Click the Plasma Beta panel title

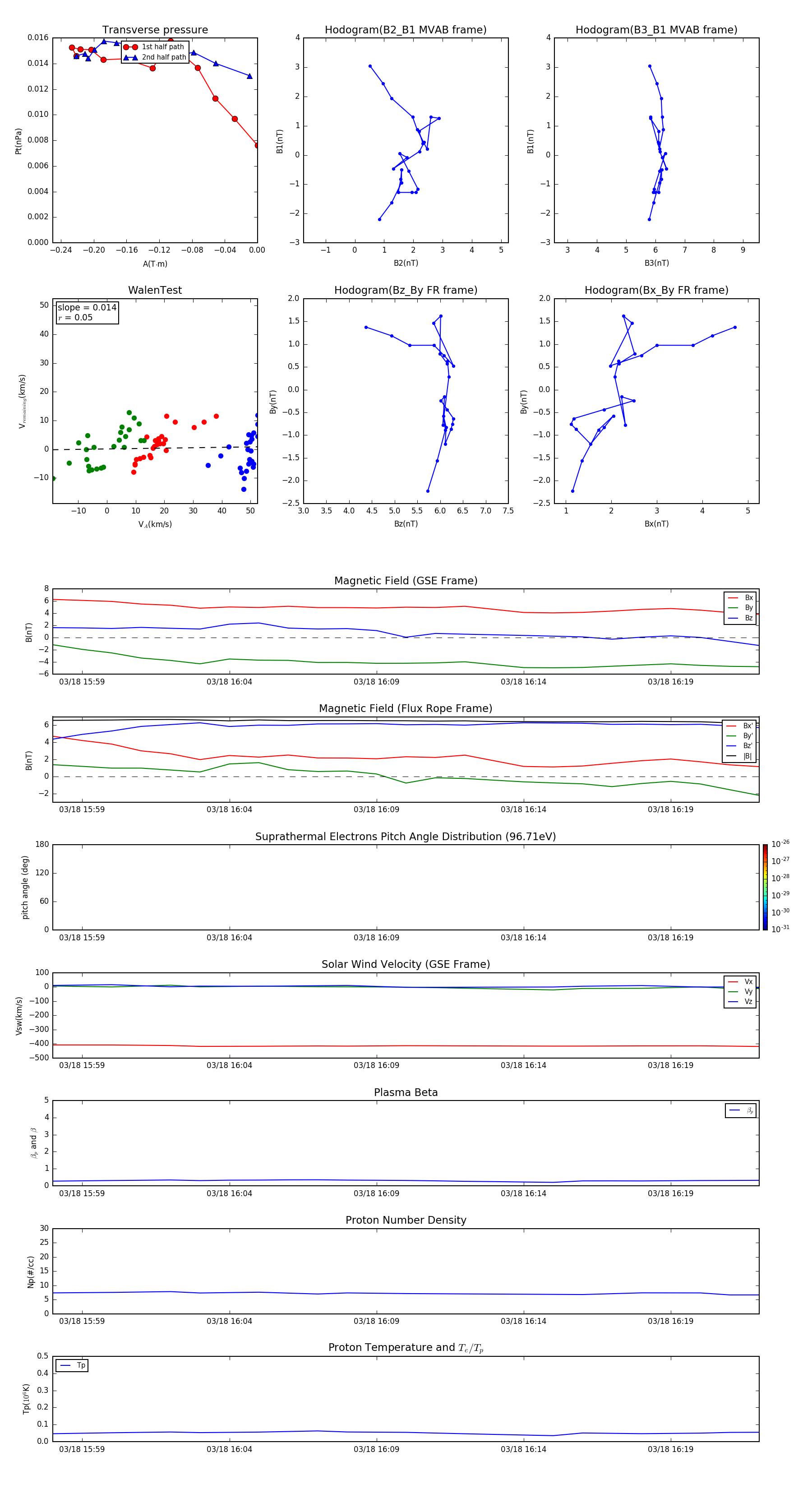coord(406,1093)
